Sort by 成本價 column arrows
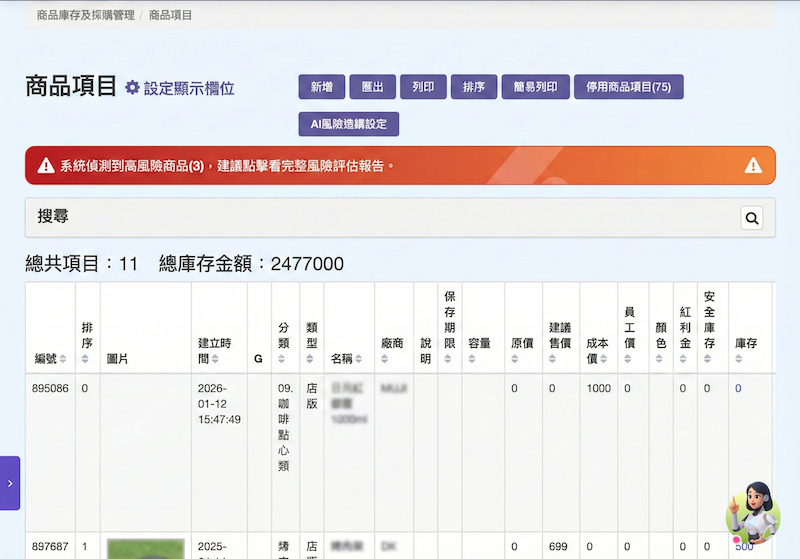The width and height of the screenshot is (800, 559). tap(604, 359)
